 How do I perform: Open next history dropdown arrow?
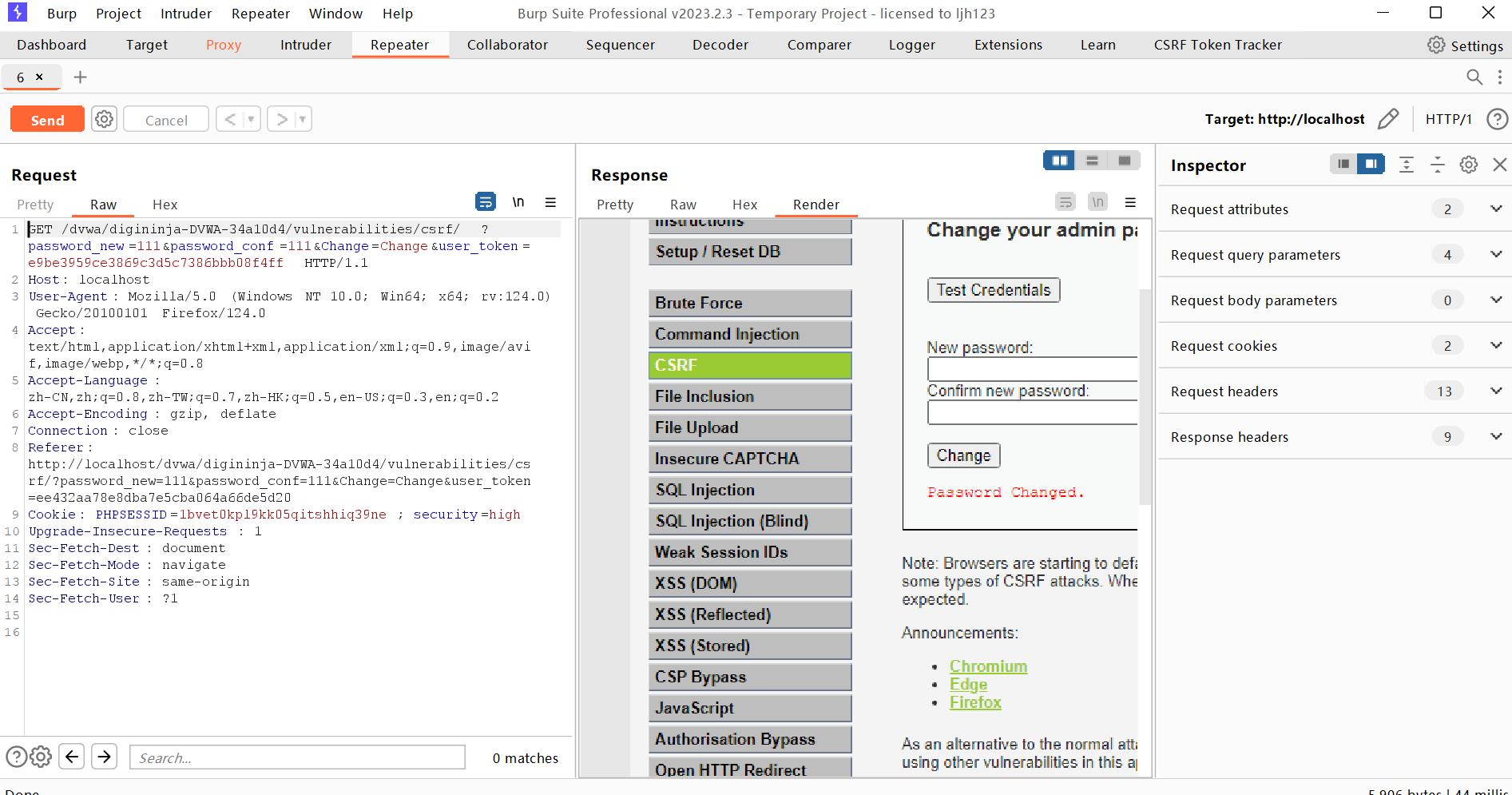point(302,119)
